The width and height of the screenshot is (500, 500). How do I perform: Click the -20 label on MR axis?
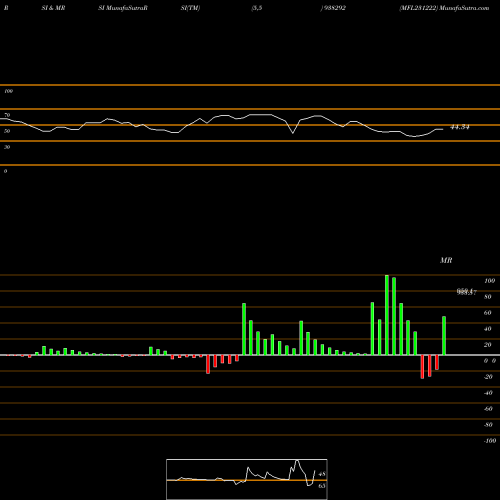(x=488, y=377)
